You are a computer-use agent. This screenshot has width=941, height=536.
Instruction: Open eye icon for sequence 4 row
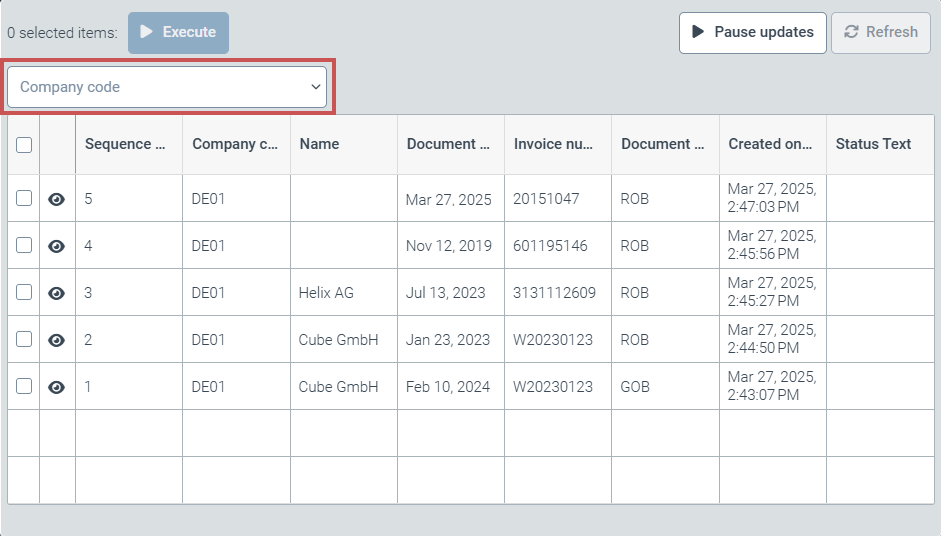tap(57, 246)
